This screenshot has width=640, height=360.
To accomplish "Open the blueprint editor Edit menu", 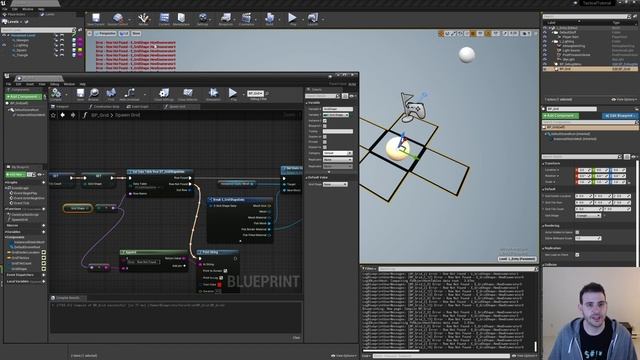I will [18, 84].
